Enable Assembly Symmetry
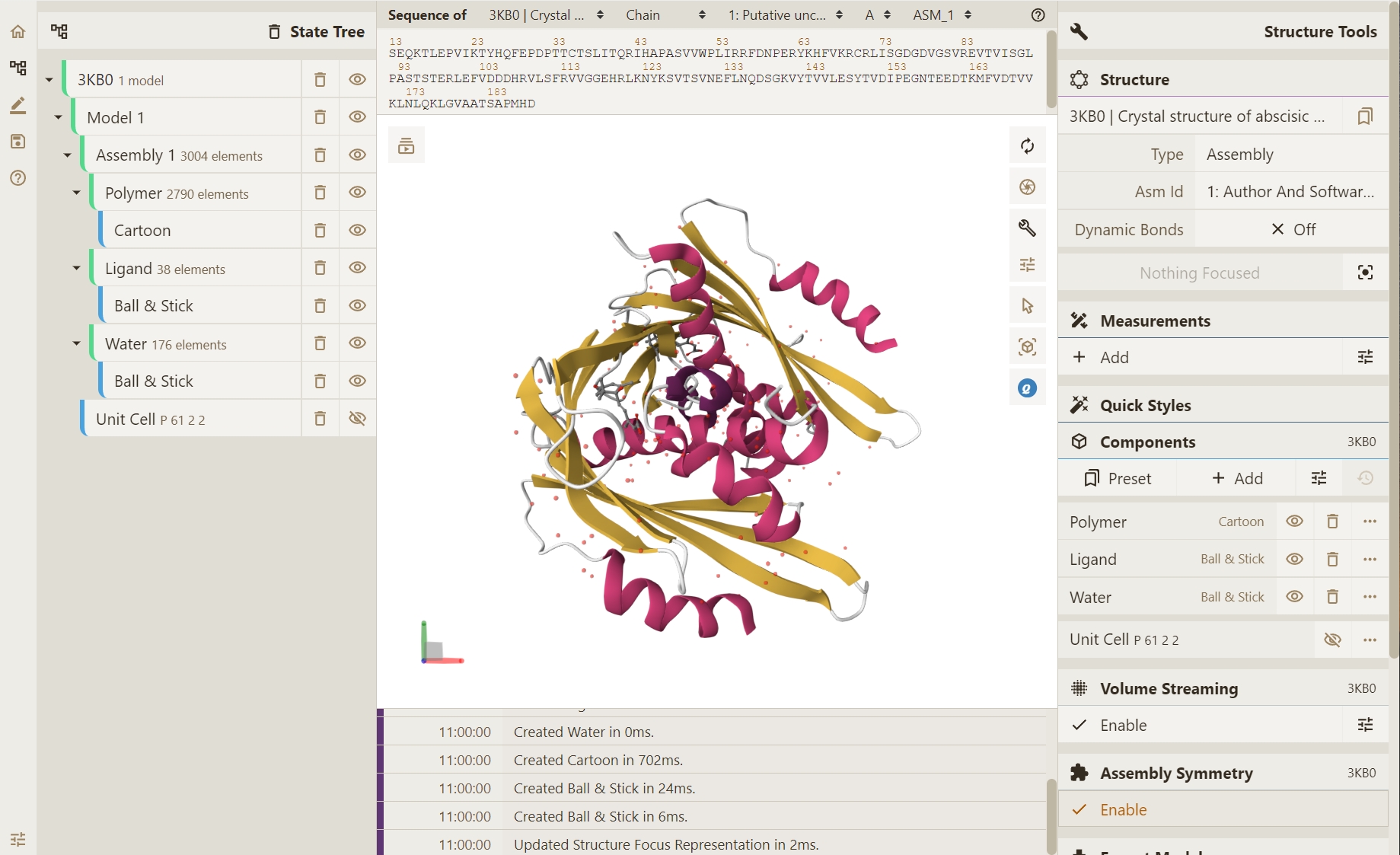 [x=1123, y=810]
